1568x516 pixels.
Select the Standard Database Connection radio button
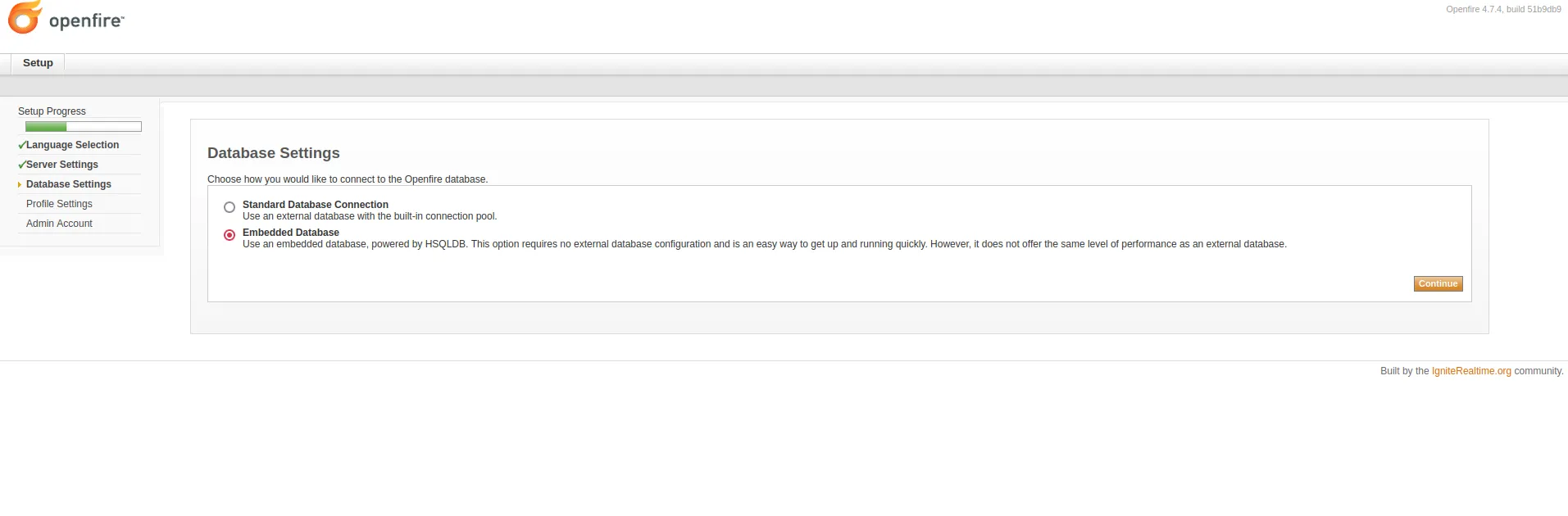click(230, 207)
